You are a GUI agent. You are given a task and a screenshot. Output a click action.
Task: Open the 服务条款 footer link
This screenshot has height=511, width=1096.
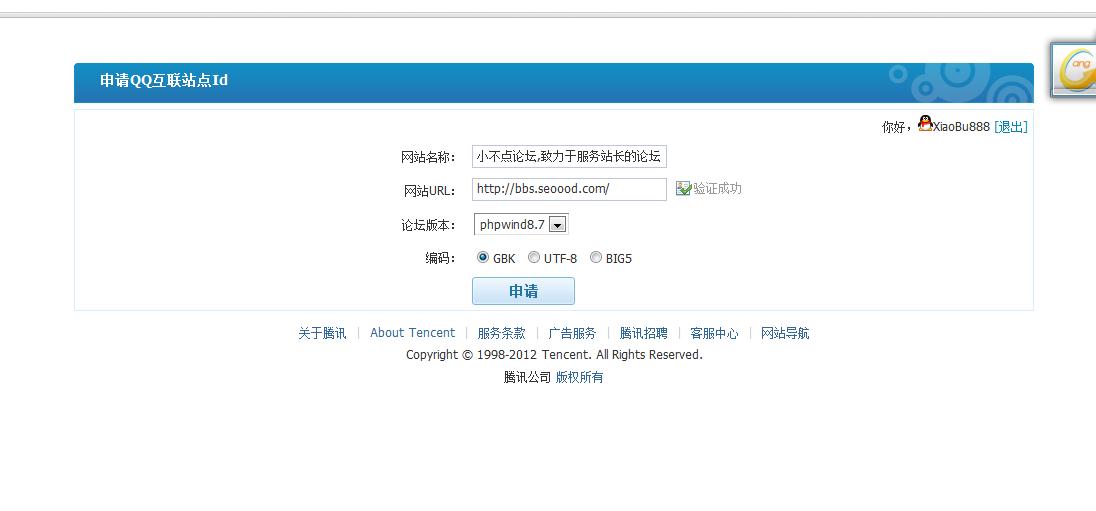[501, 333]
